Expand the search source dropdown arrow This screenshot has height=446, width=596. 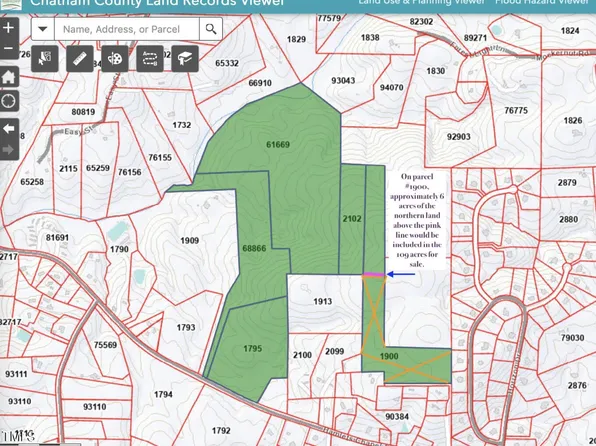point(43,29)
